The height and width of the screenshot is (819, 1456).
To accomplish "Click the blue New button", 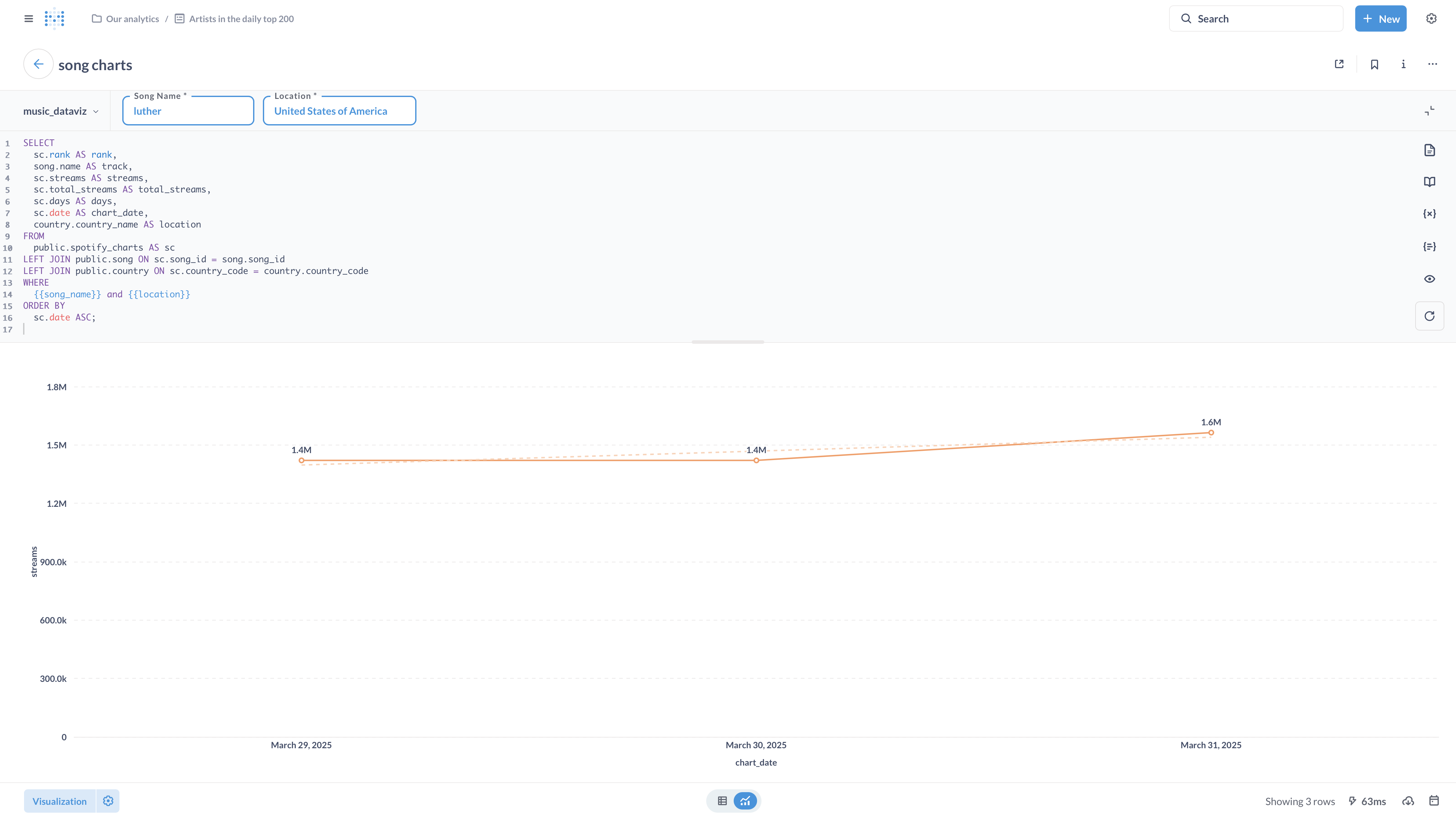I will tap(1380, 19).
